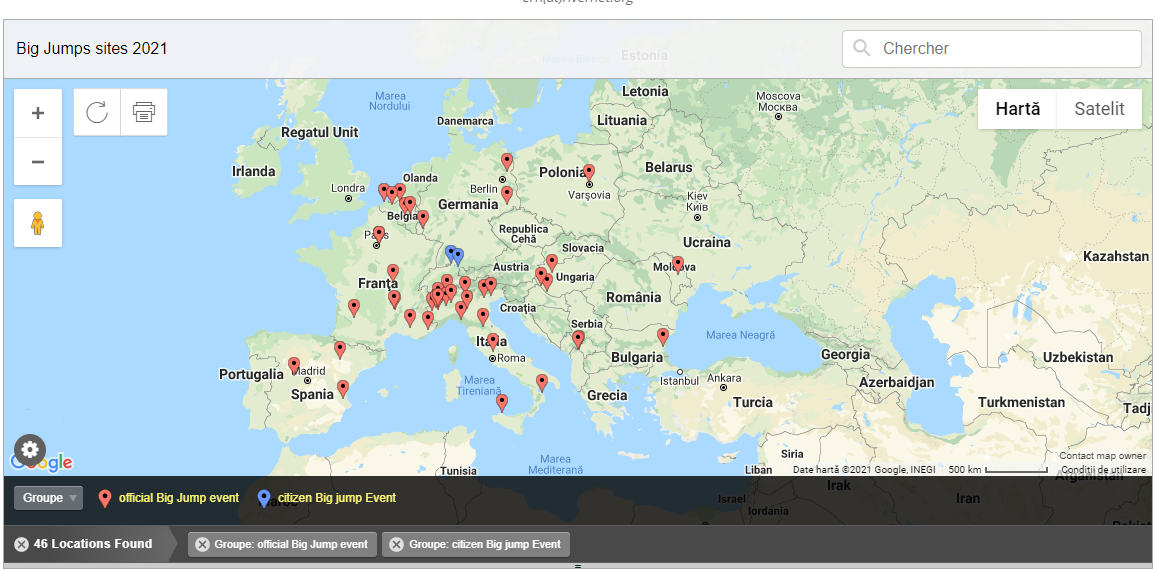Click the red marker in Serbia
Viewport: 1157px width, 570px height.
coord(578,339)
